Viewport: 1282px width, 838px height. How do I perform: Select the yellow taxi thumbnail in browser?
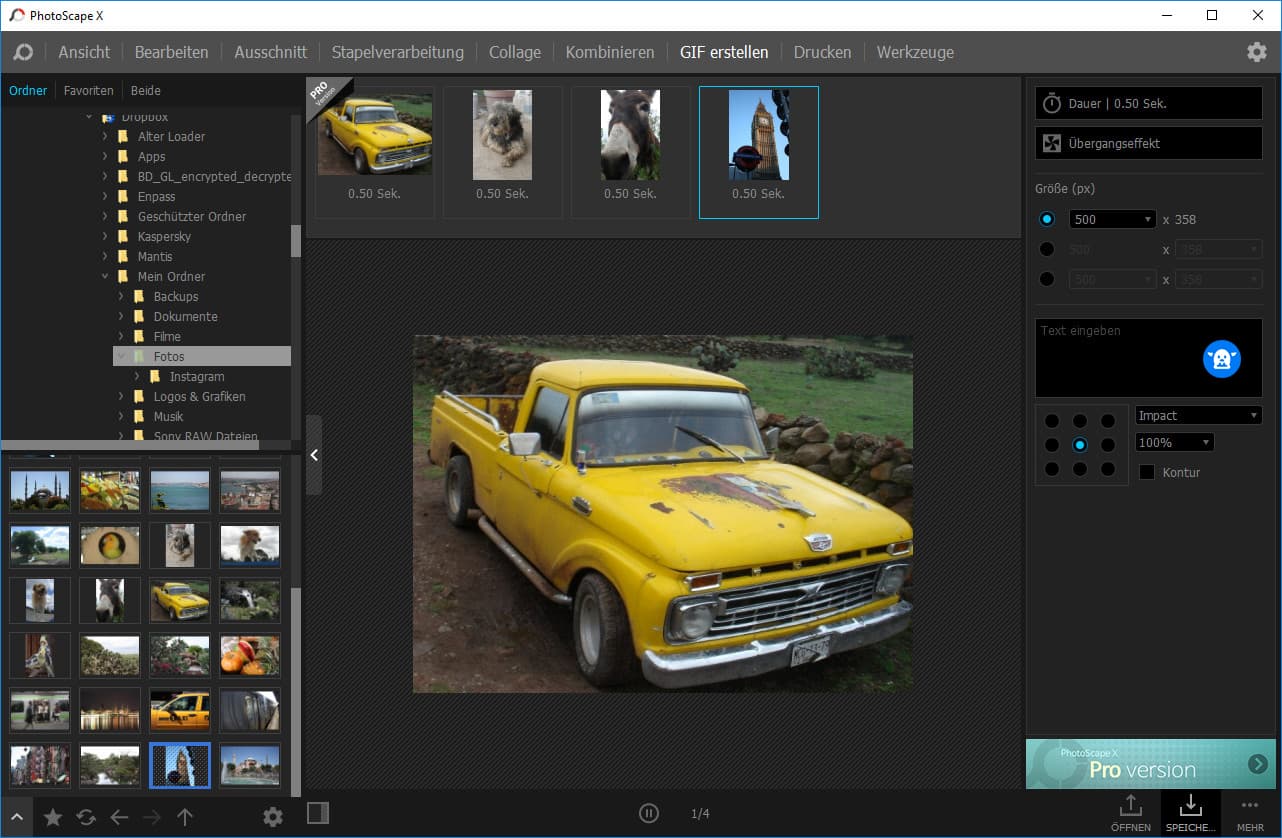pyautogui.click(x=180, y=710)
